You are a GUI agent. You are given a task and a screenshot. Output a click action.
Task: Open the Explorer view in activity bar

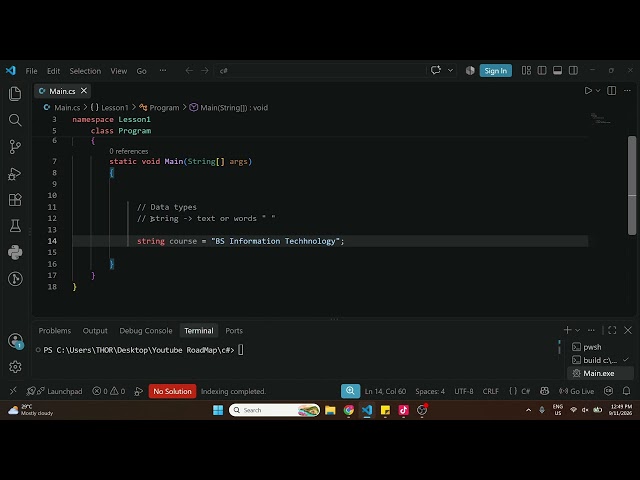tap(15, 94)
